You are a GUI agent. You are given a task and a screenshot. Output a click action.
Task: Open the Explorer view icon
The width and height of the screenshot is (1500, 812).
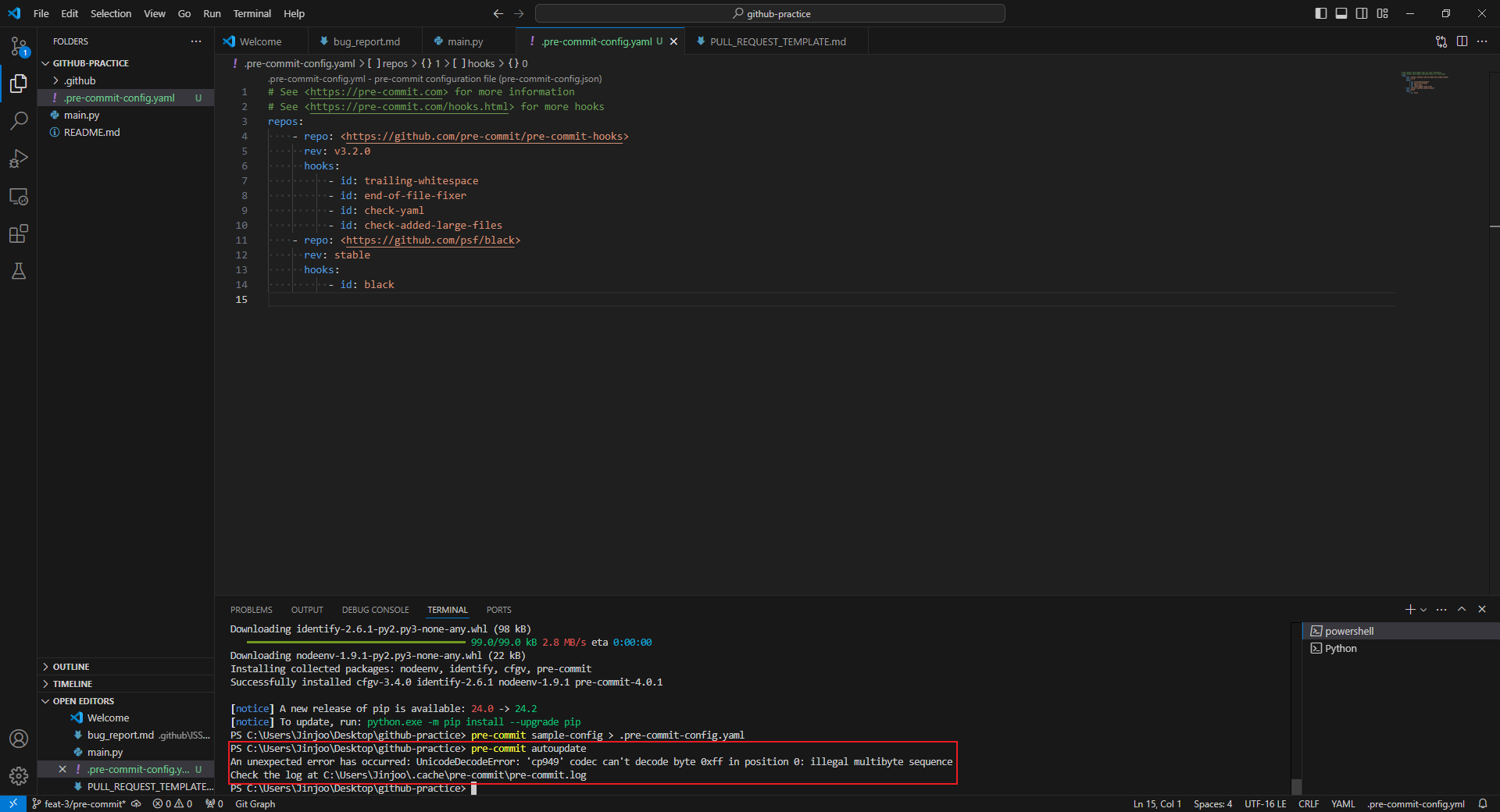(x=19, y=83)
